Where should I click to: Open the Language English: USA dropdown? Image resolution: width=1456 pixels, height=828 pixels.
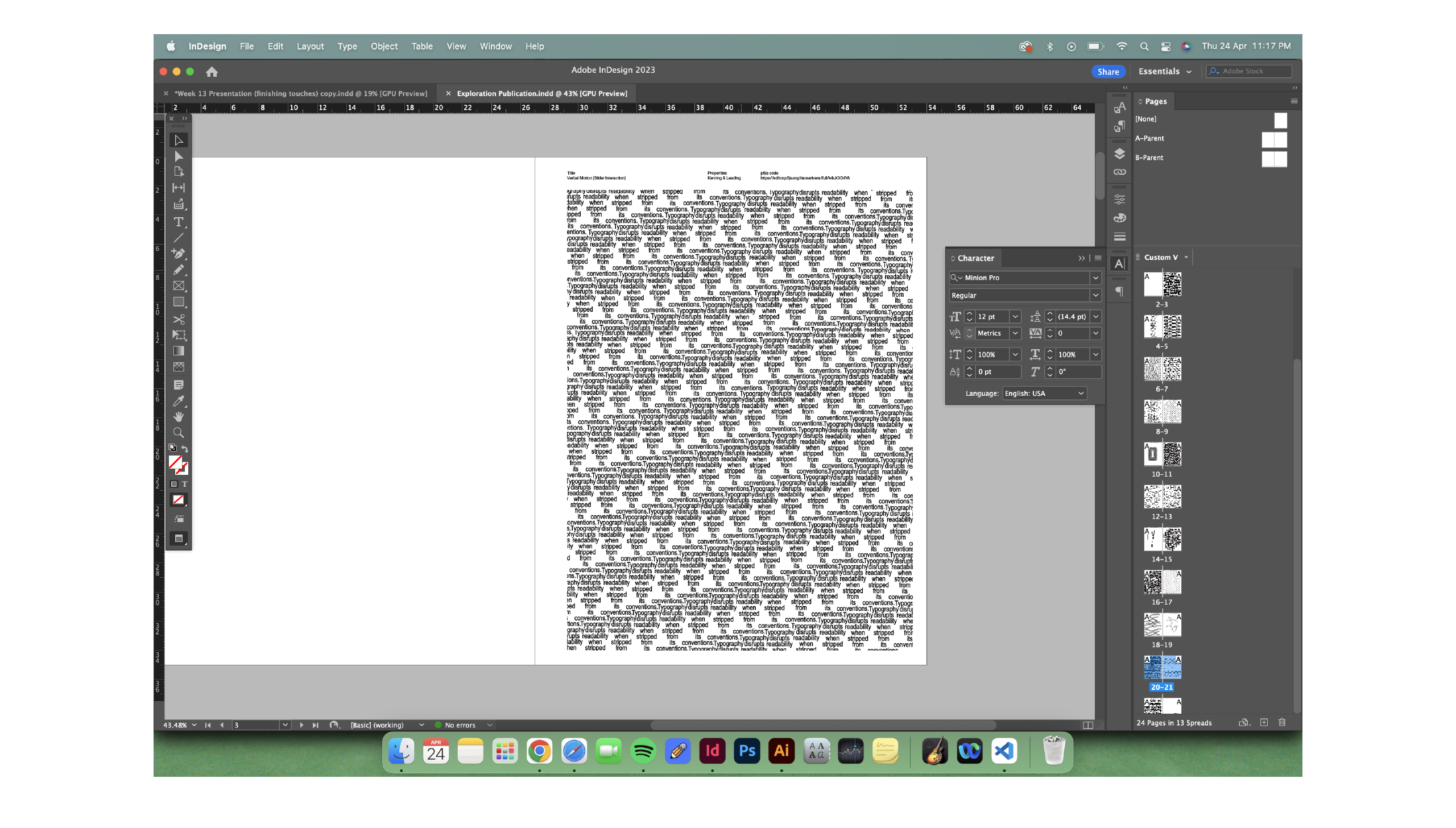pos(1044,394)
